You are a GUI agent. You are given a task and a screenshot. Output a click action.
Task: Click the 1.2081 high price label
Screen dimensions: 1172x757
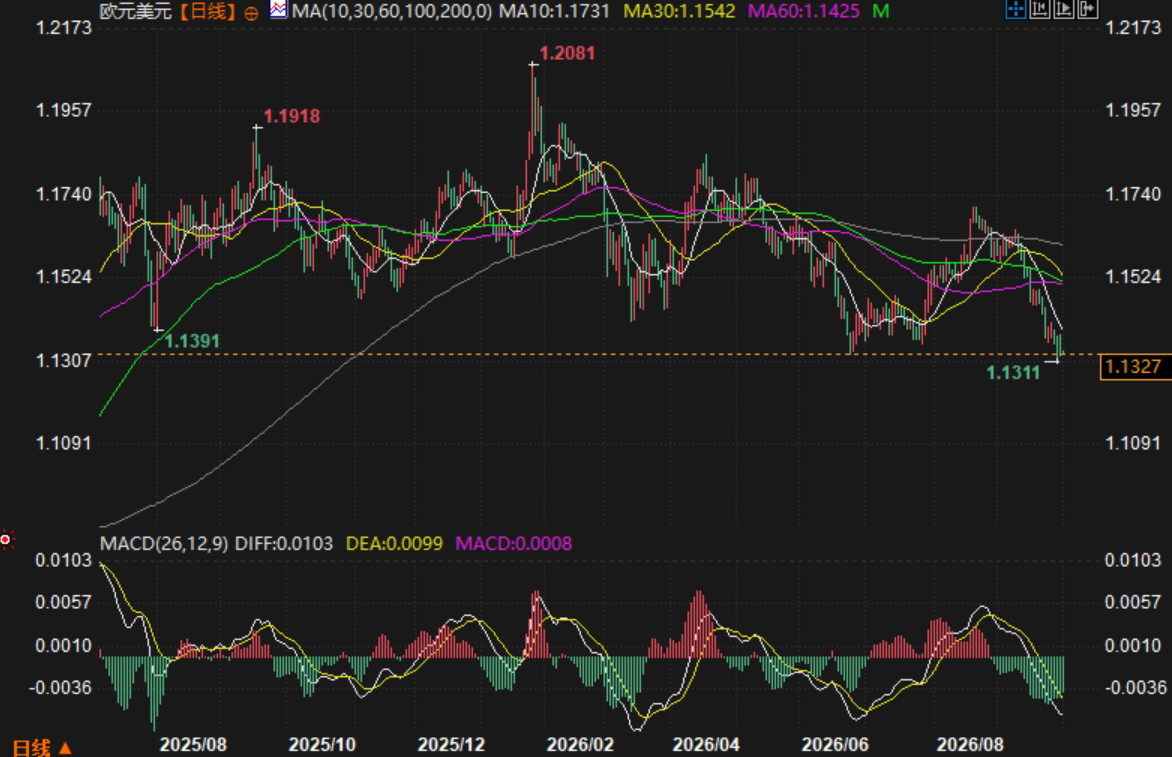tap(567, 53)
